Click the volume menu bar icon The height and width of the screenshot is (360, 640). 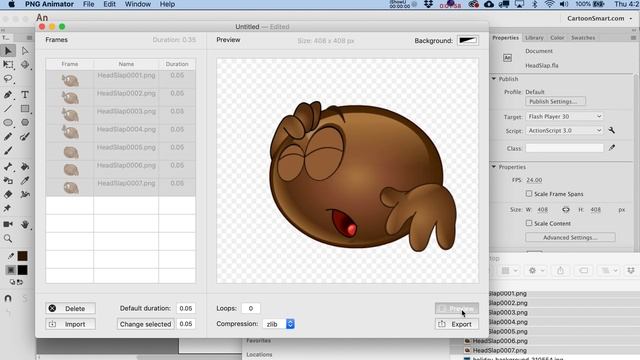point(564,4)
